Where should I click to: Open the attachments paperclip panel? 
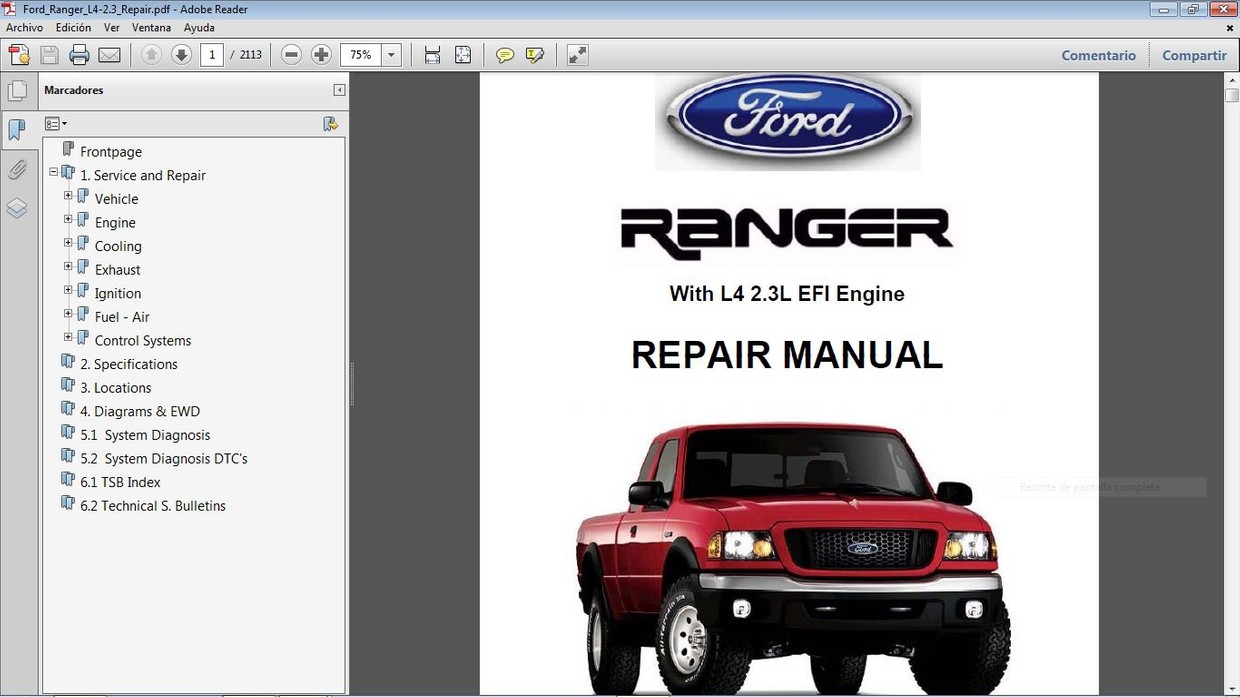click(17, 169)
